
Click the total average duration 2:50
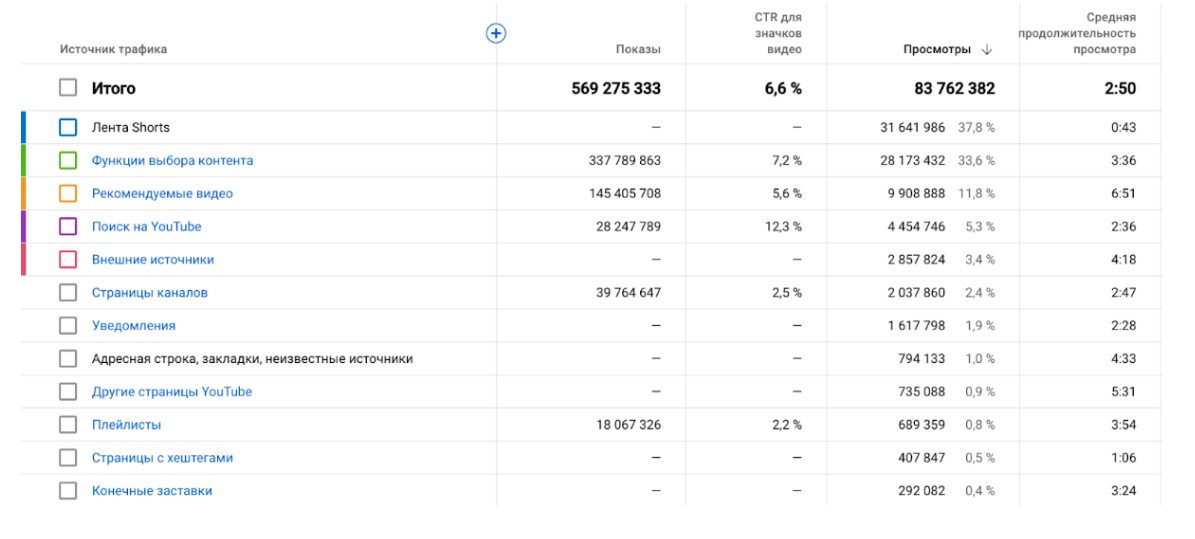coord(1121,88)
